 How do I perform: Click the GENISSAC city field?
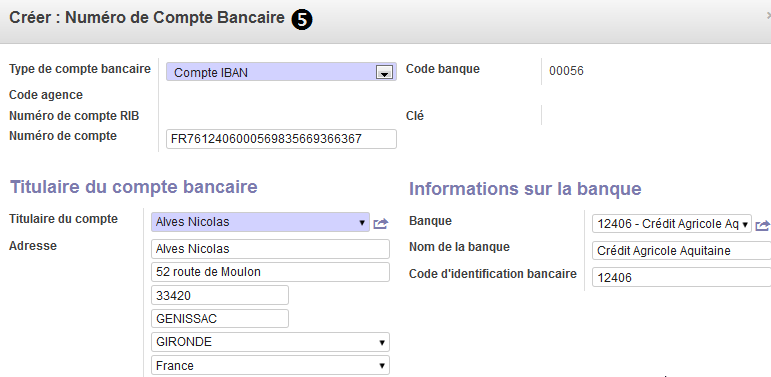click(x=220, y=319)
